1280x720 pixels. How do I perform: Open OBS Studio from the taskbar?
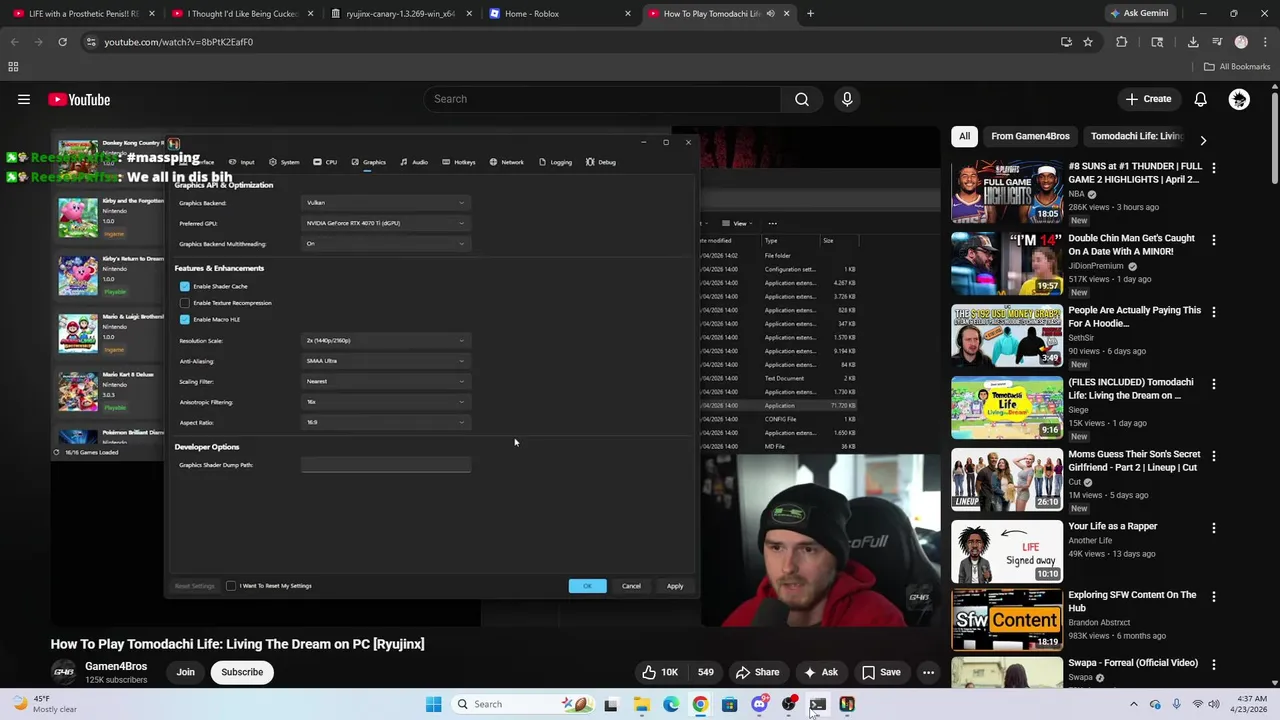pyautogui.click(x=789, y=704)
